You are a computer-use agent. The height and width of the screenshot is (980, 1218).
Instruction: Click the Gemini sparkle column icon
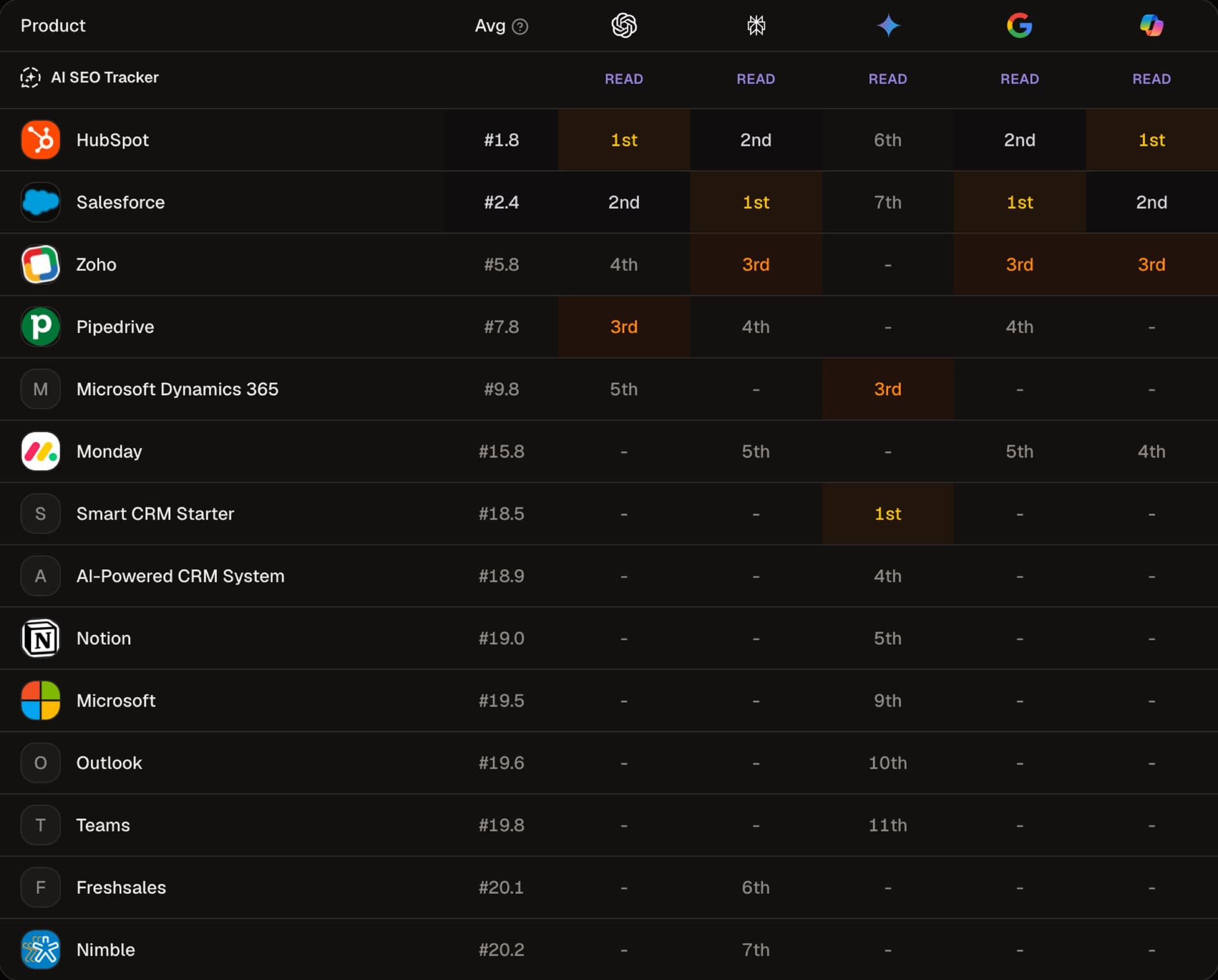[887, 25]
